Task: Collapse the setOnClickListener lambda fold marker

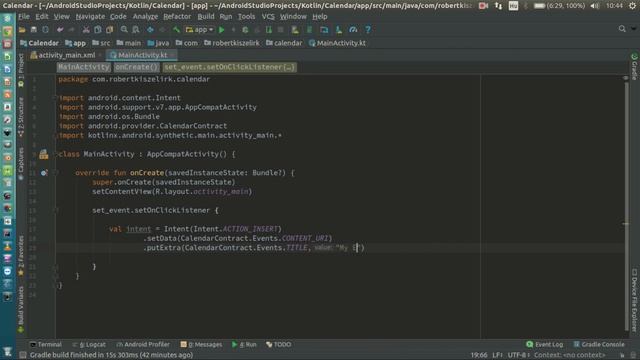Action: (x=56, y=211)
